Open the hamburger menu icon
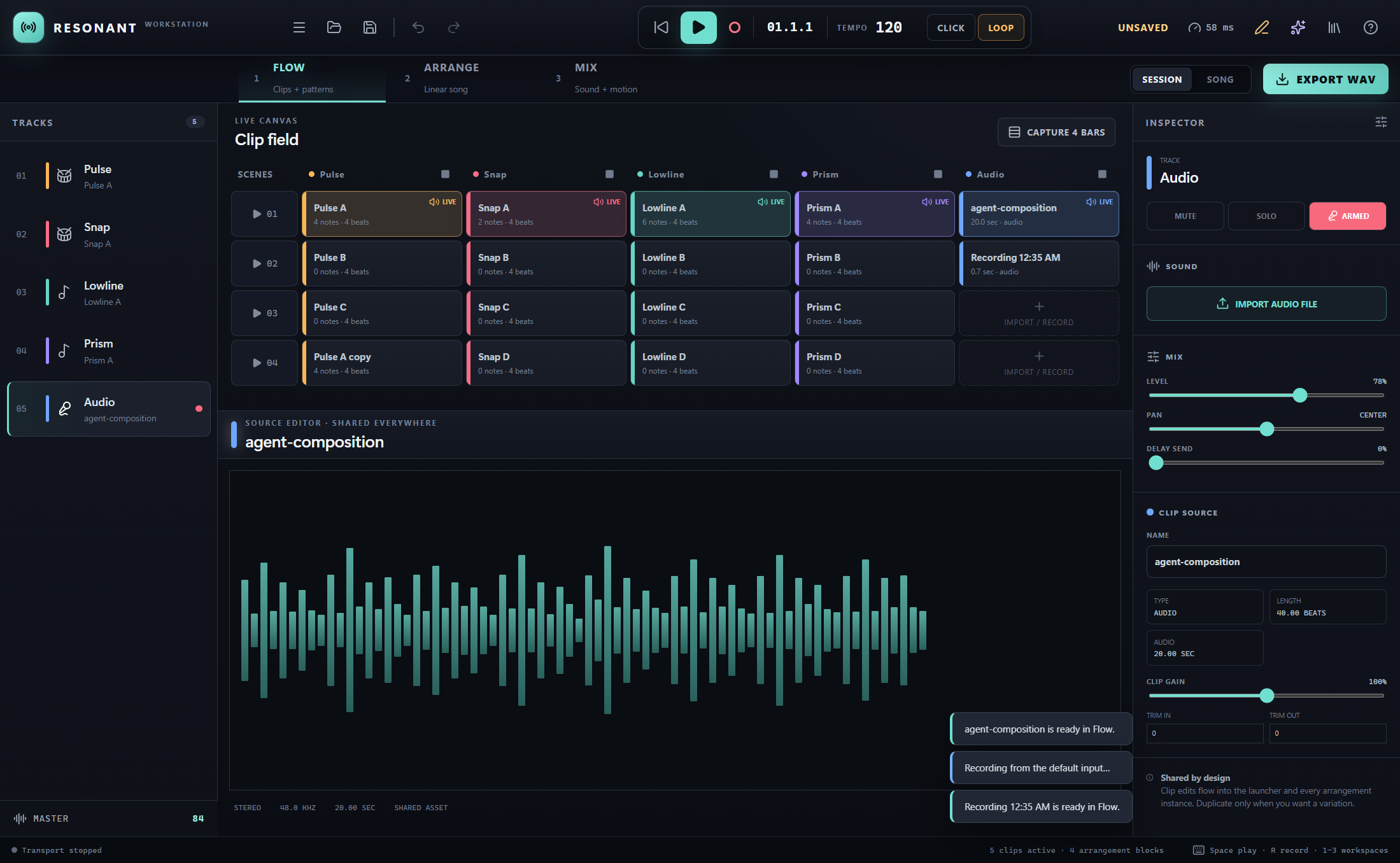This screenshot has width=1400, height=863. [299, 27]
